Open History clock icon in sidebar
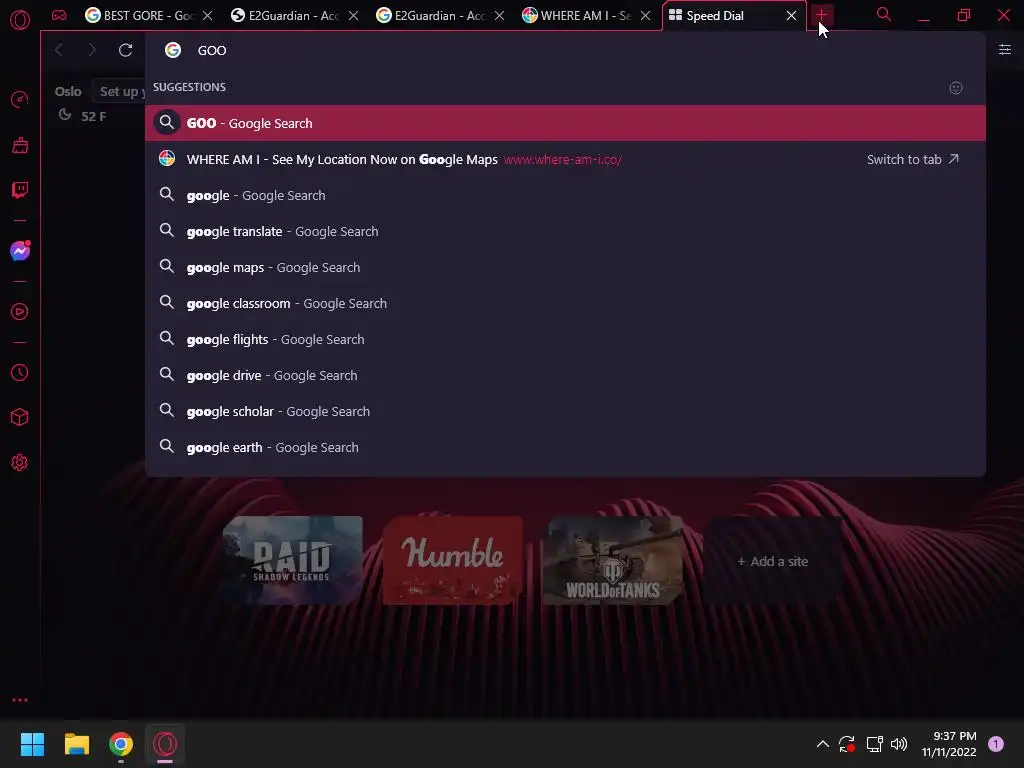This screenshot has width=1024, height=768. coord(20,372)
